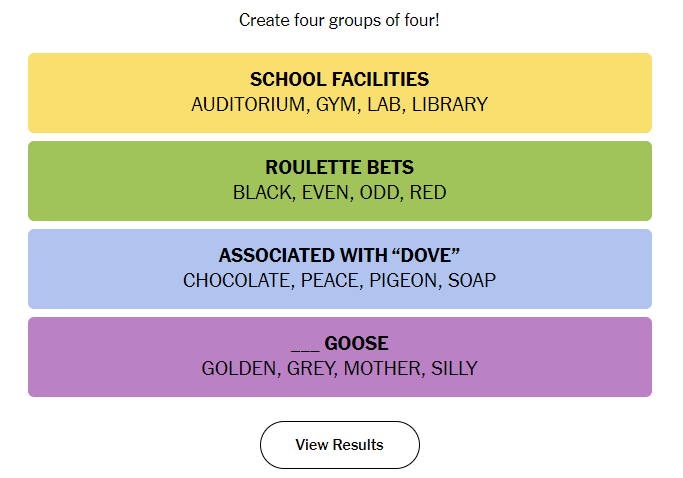Click the word LIBRARY in yellow group
The height and width of the screenshot is (478, 683).
click(450, 105)
